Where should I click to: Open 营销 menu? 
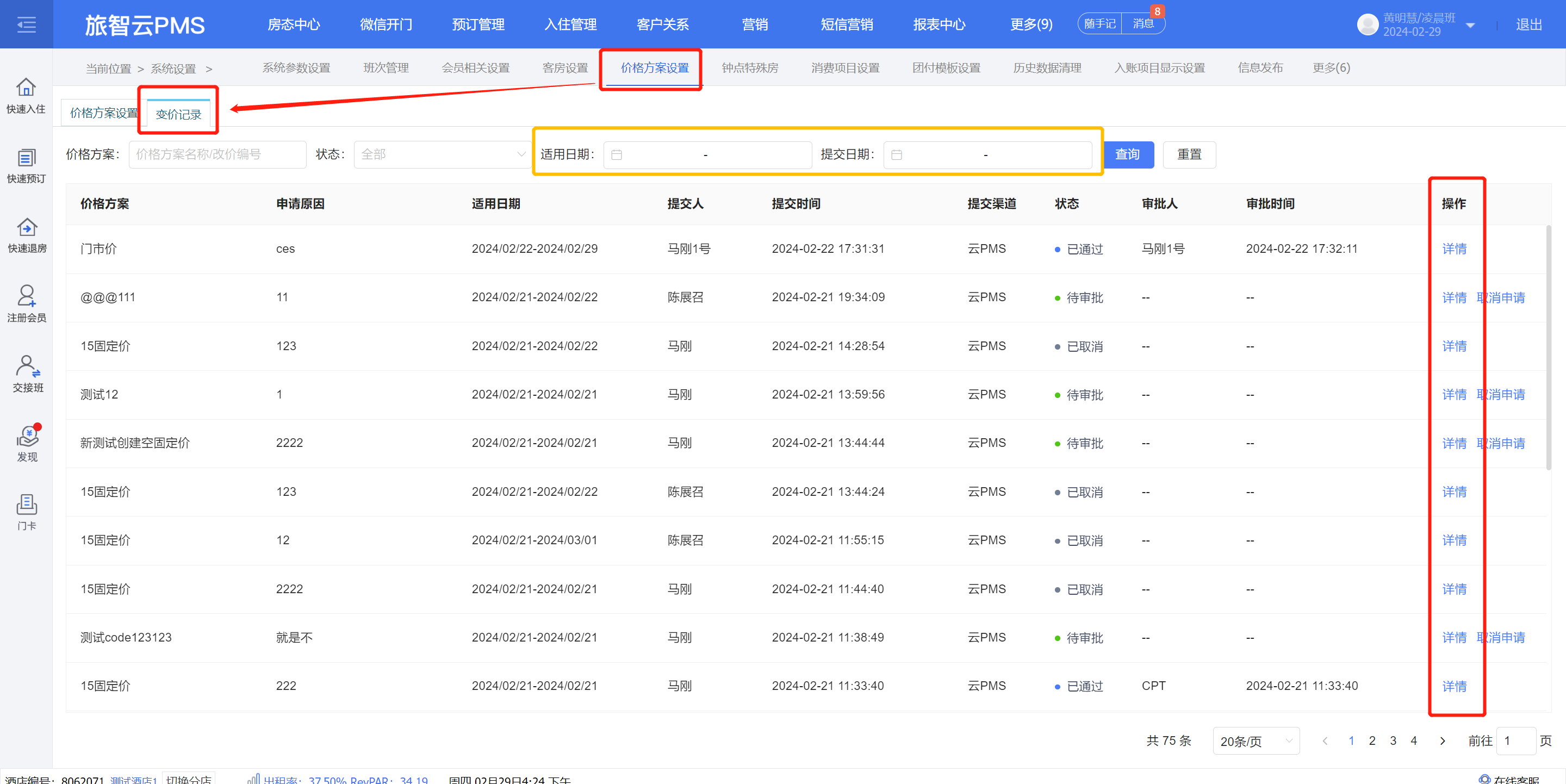point(755,24)
